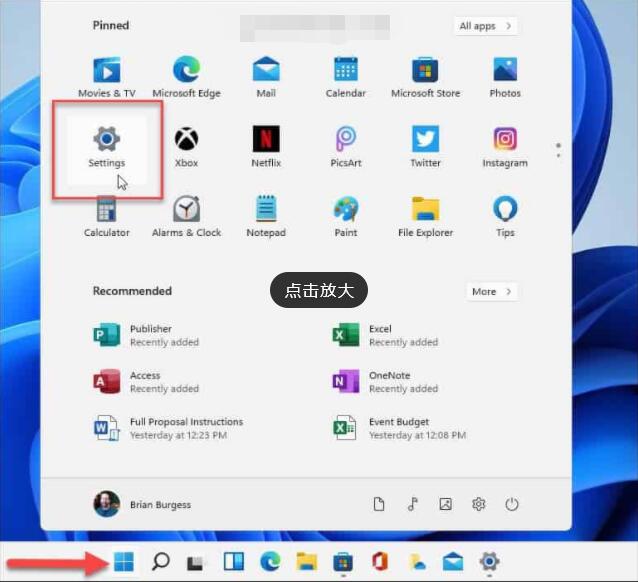Open Microsoft Store from the taskbar
The width and height of the screenshot is (638, 582).
tap(343, 562)
